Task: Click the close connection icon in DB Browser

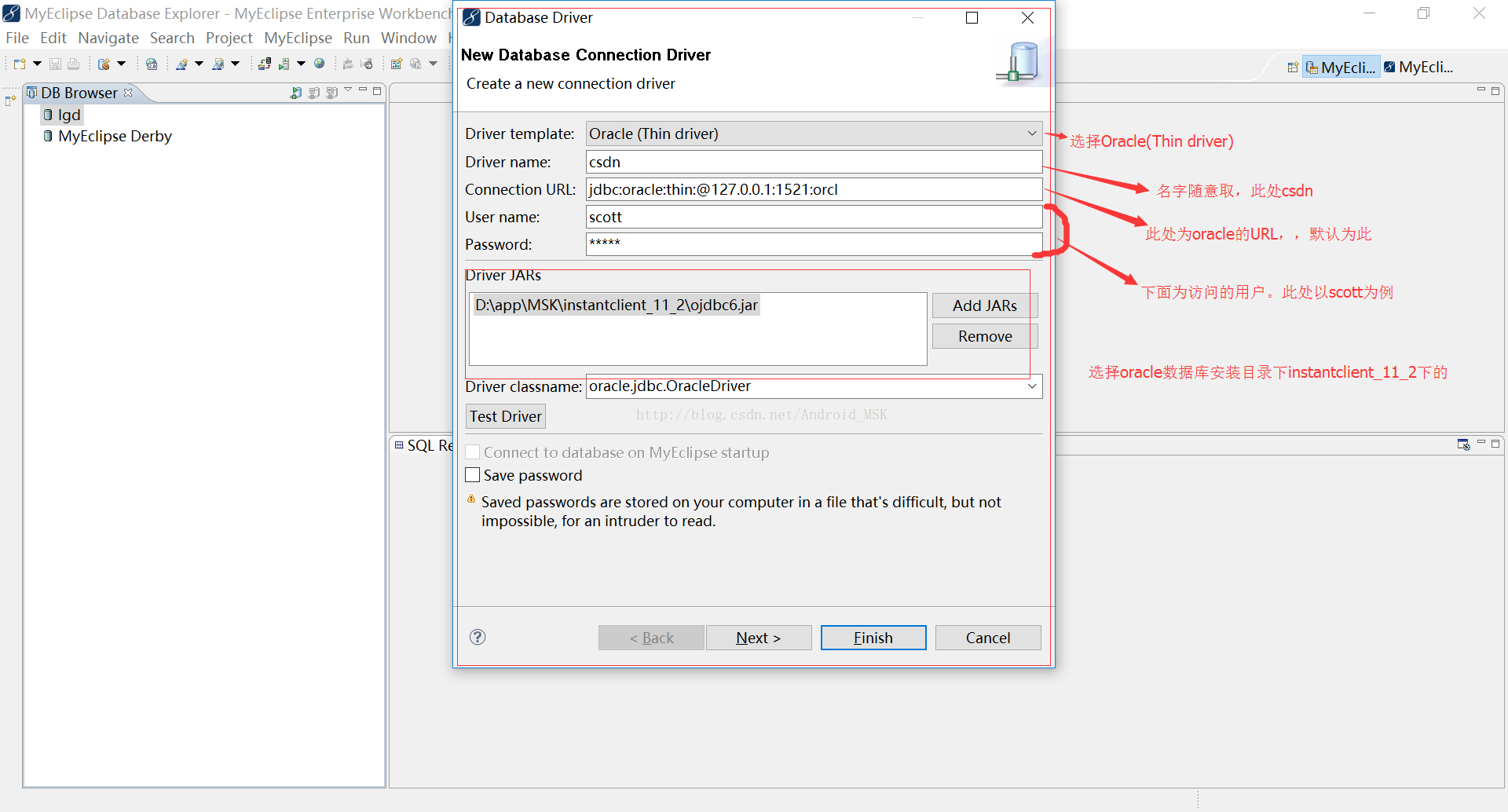Action: pyautogui.click(x=314, y=93)
